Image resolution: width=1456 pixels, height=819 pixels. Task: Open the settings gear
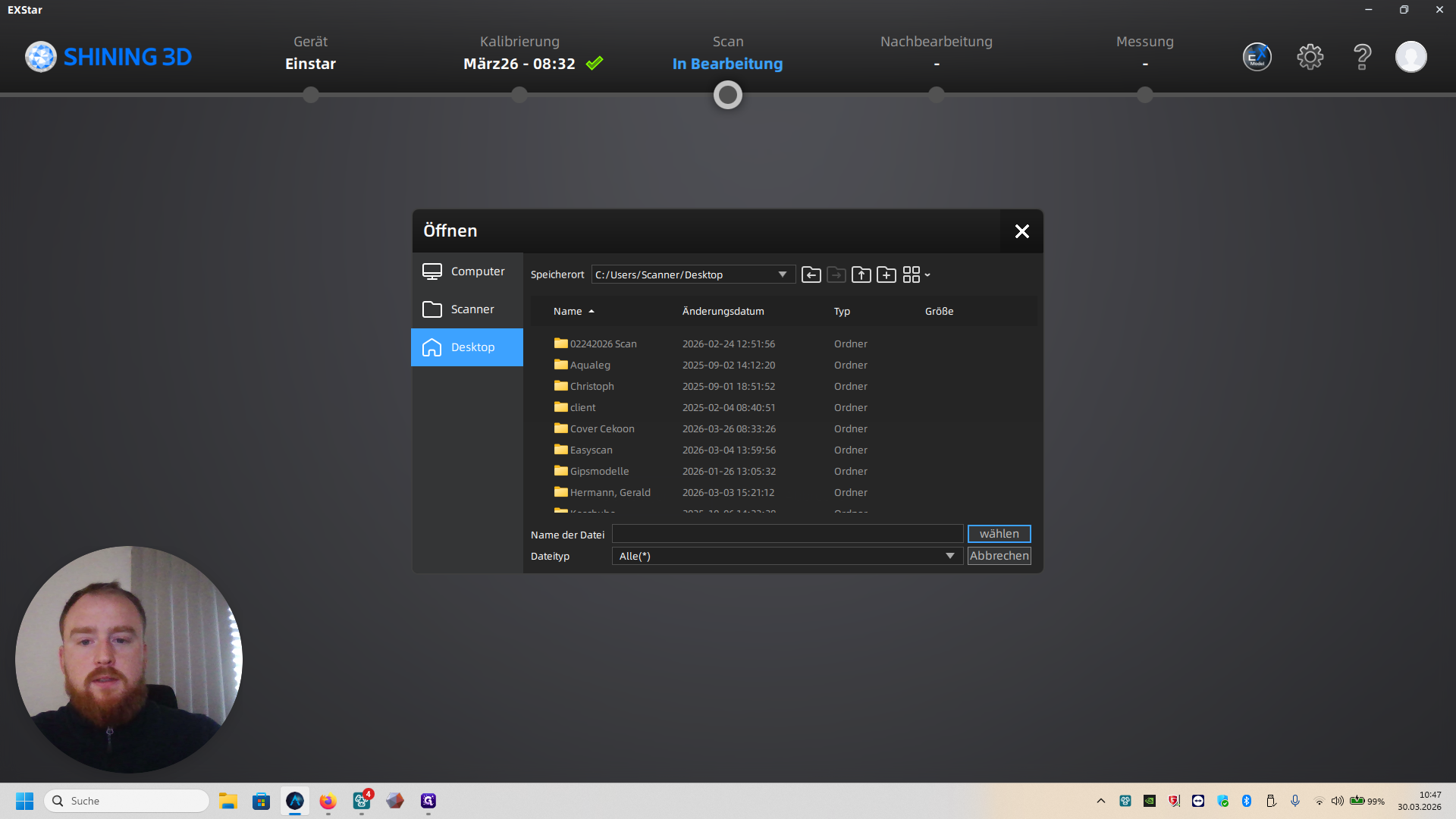pyautogui.click(x=1310, y=57)
